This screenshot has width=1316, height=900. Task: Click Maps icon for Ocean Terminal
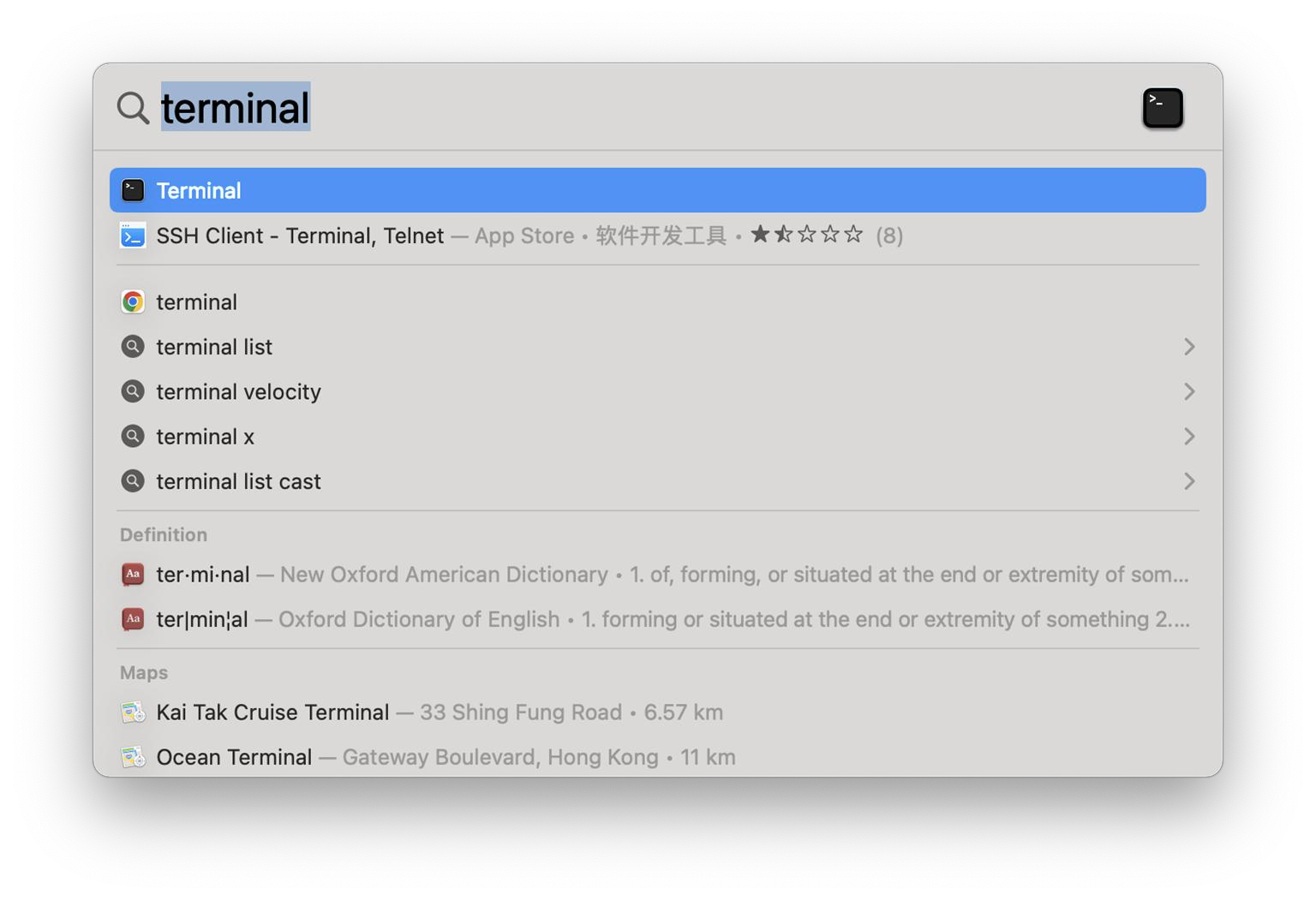133,757
